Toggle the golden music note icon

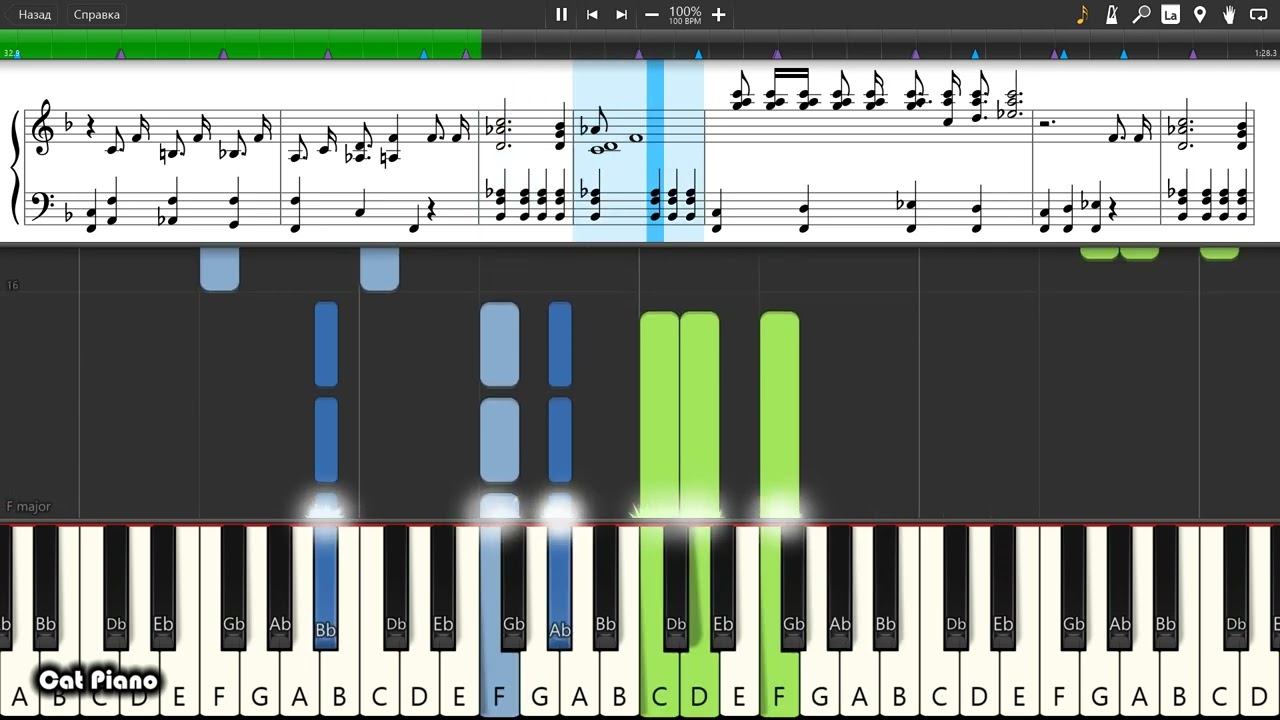1082,14
